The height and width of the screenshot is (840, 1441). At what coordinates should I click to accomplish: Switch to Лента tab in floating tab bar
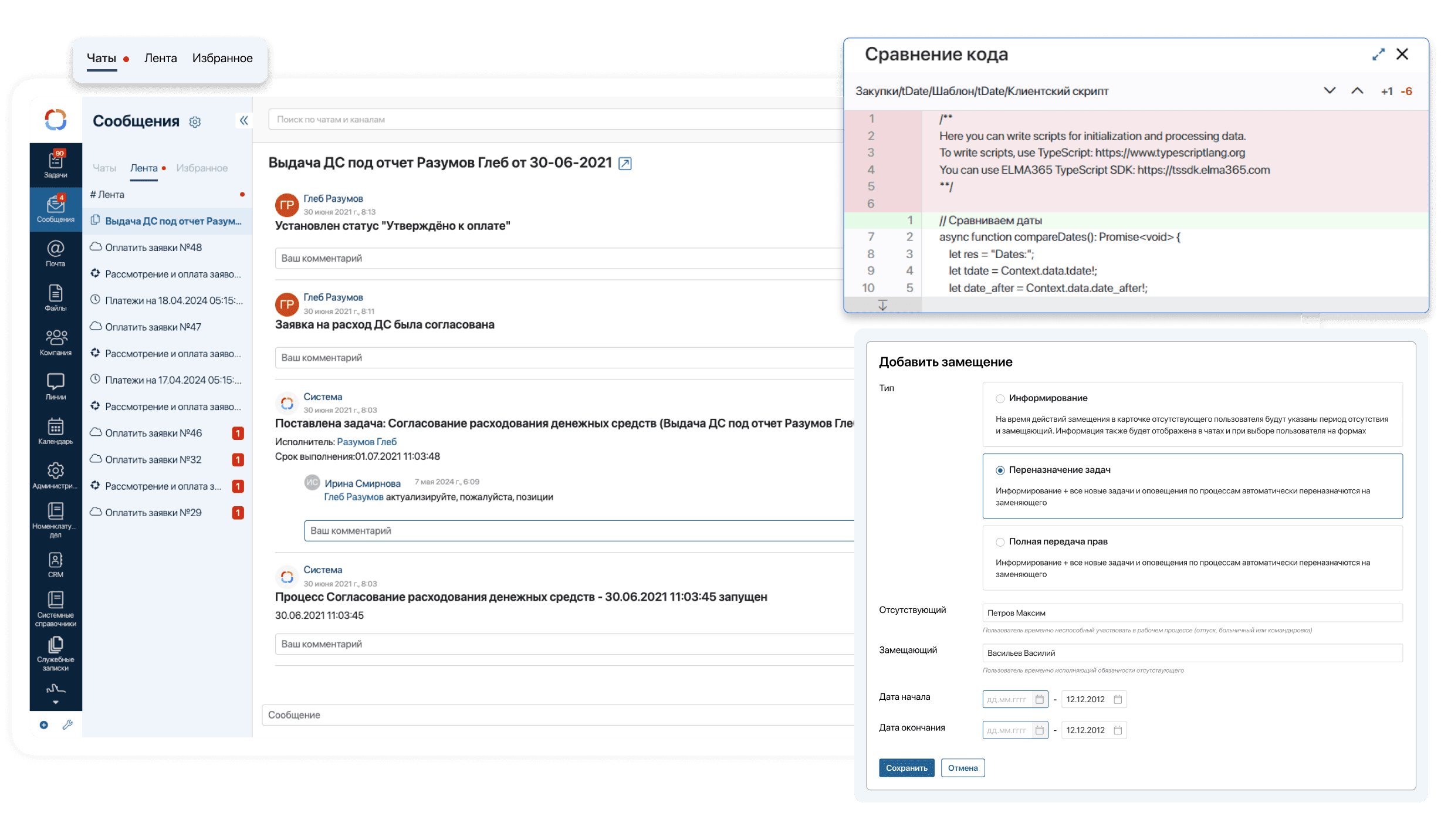(161, 58)
